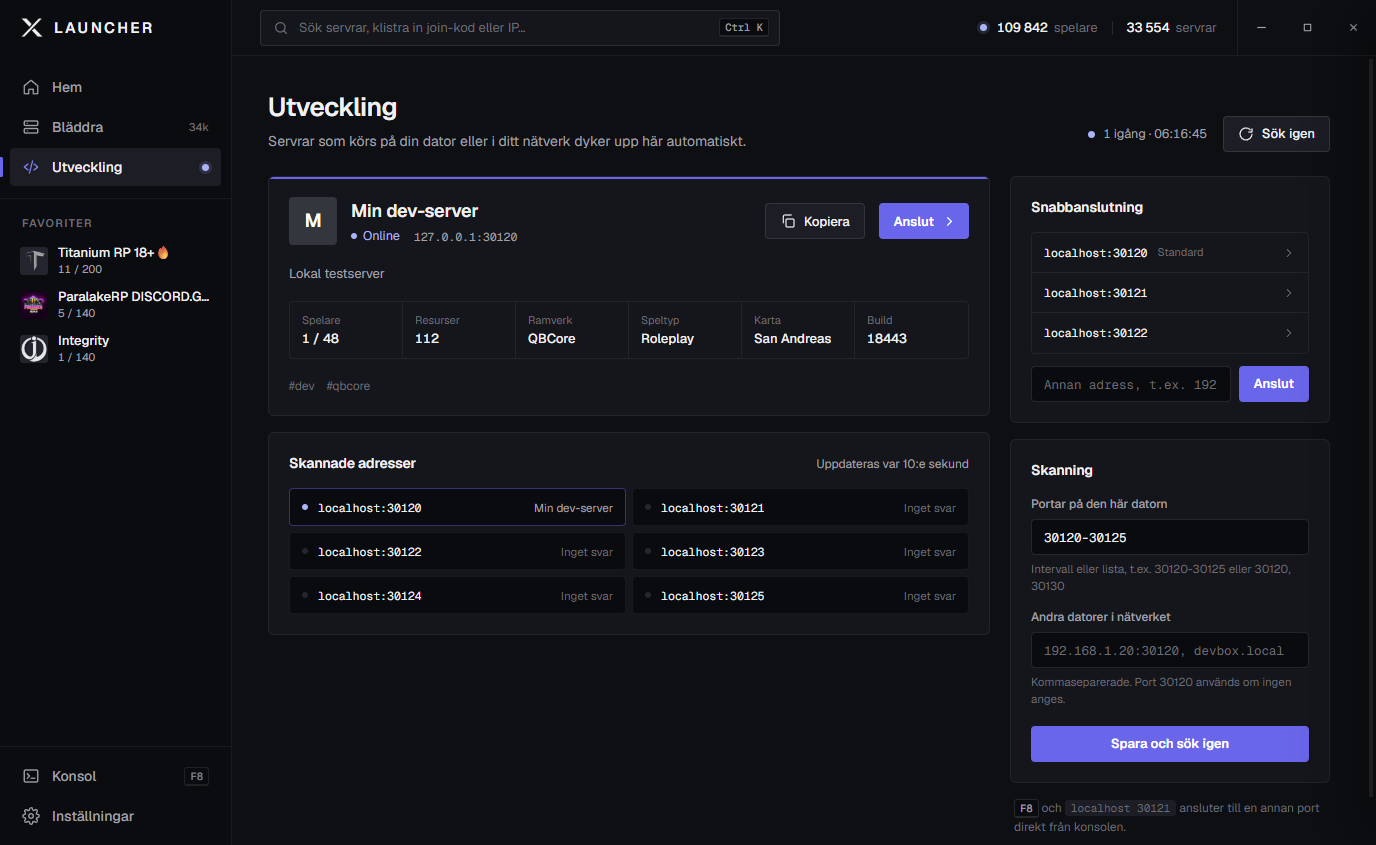Viewport: 1376px width, 845px height.
Task: Open localhost:30120 quick connect chevron
Action: pos(1289,253)
